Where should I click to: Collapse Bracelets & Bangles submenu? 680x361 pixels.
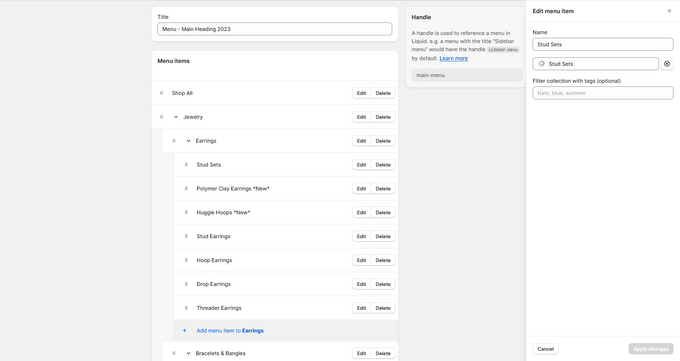coord(188,353)
